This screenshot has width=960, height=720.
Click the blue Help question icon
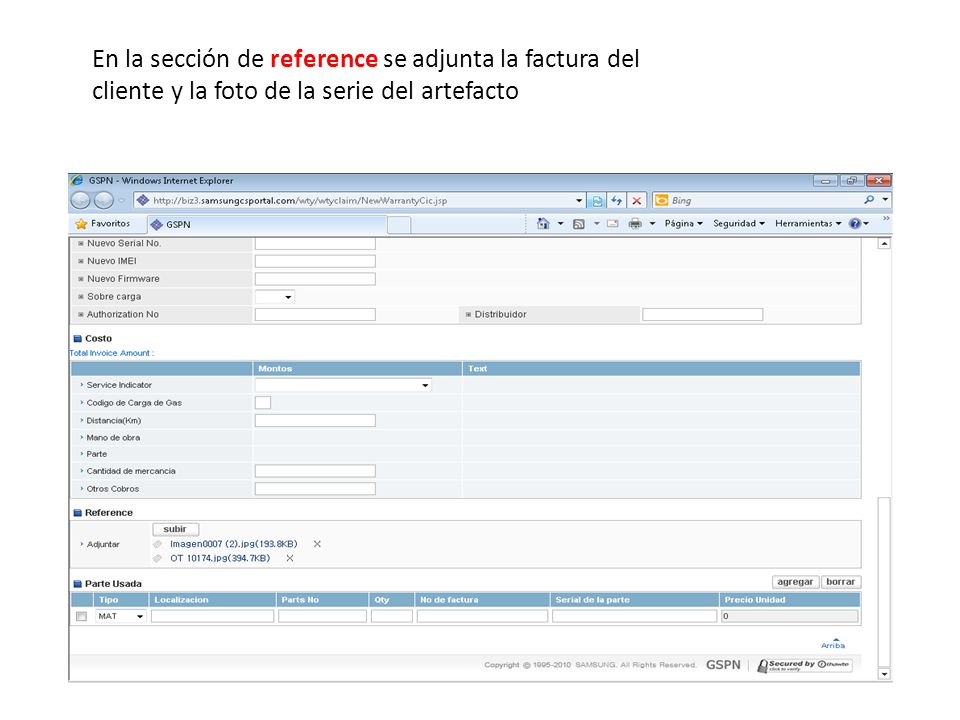pos(855,224)
